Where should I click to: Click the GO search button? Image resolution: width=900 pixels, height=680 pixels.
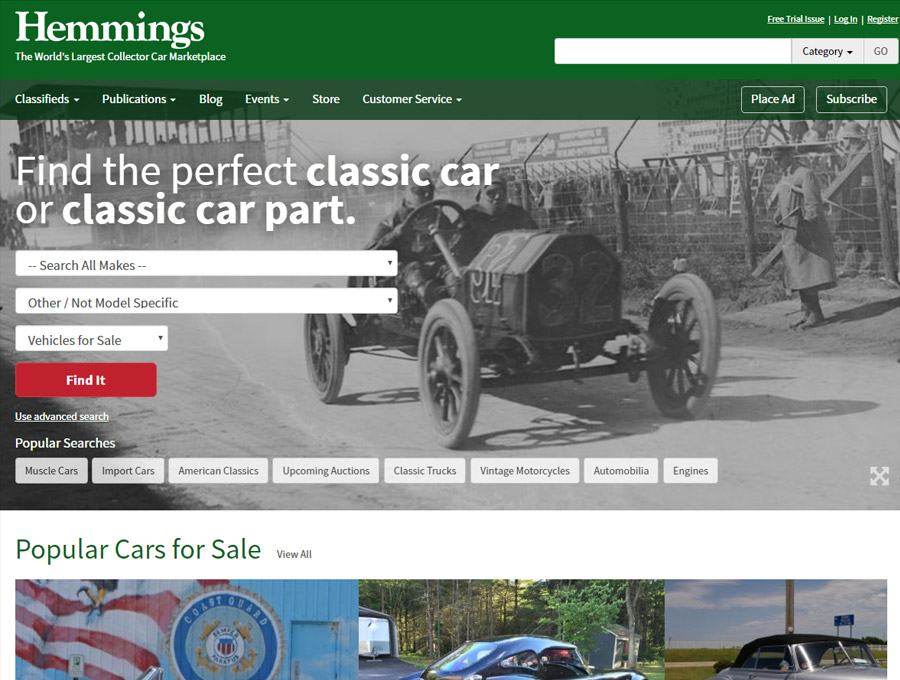[880, 51]
